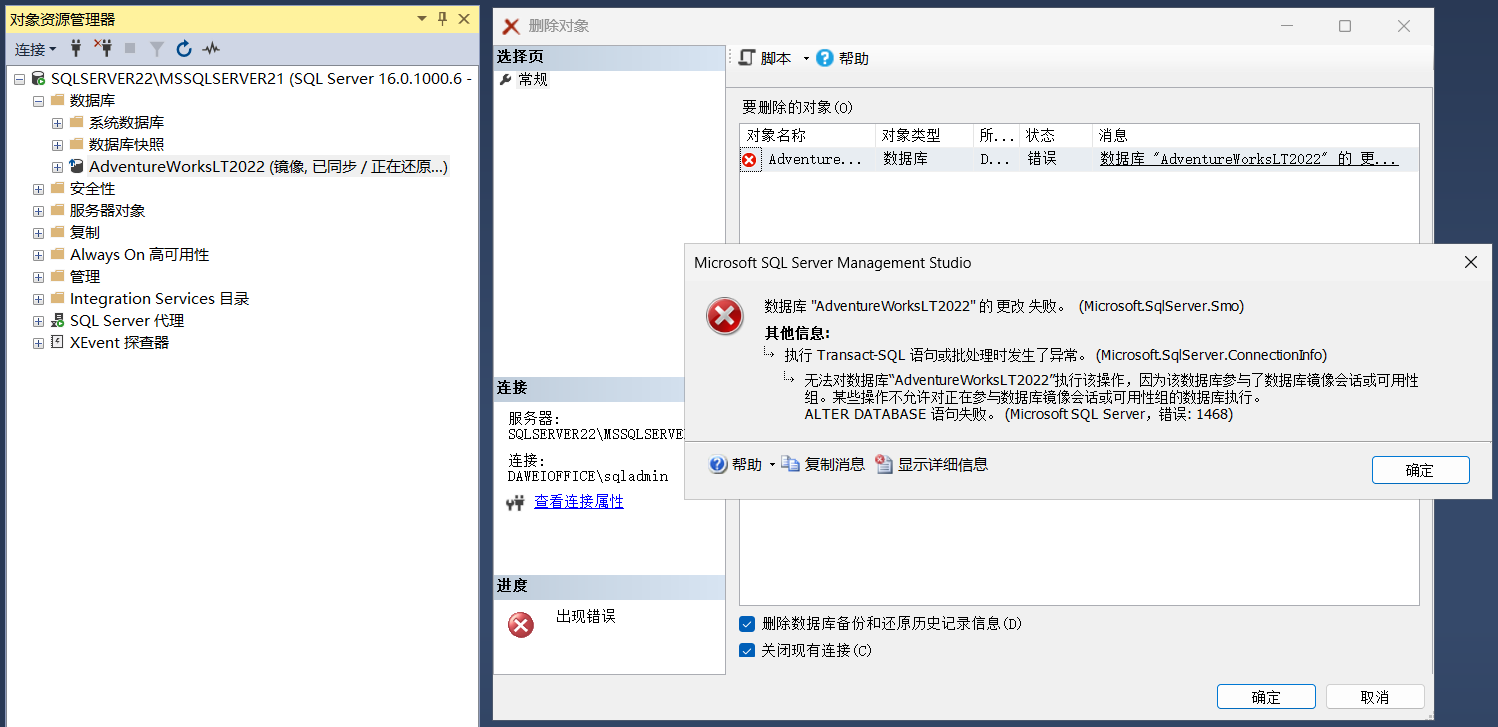Expand the SQL Server 代理 node
The image size is (1498, 727).
(38, 321)
